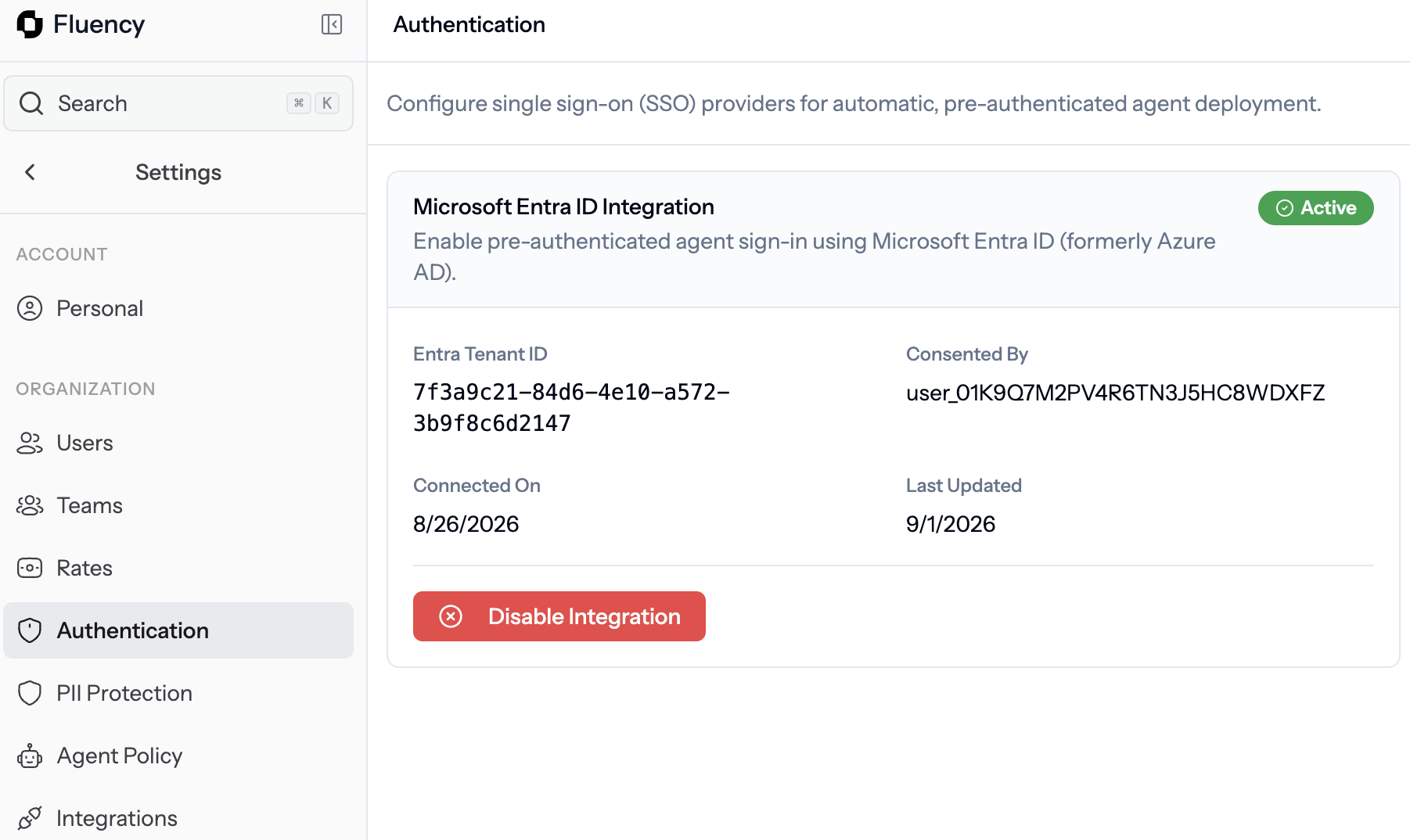Select user_01K9Q7M2PV4R6TN3J5HC8WDXFZ value

1116,393
